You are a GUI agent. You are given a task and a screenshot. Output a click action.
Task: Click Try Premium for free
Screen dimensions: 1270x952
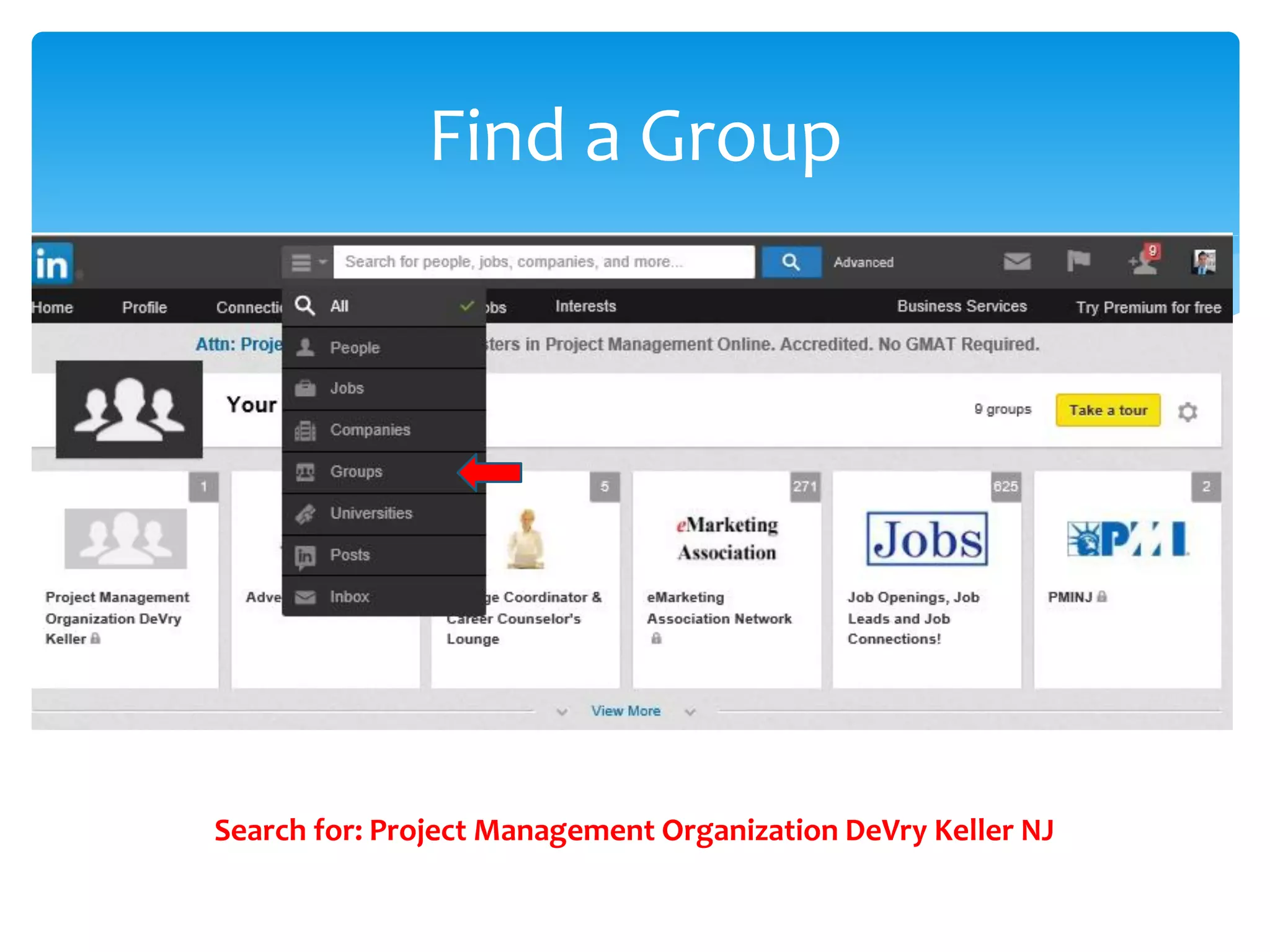[1148, 307]
